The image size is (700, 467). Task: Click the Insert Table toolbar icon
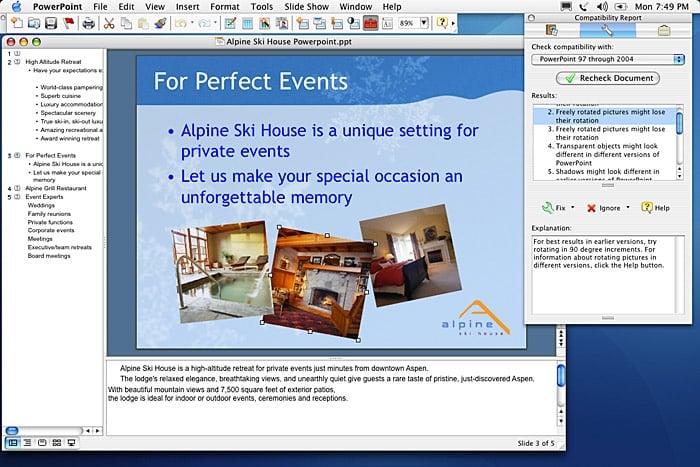247,23
